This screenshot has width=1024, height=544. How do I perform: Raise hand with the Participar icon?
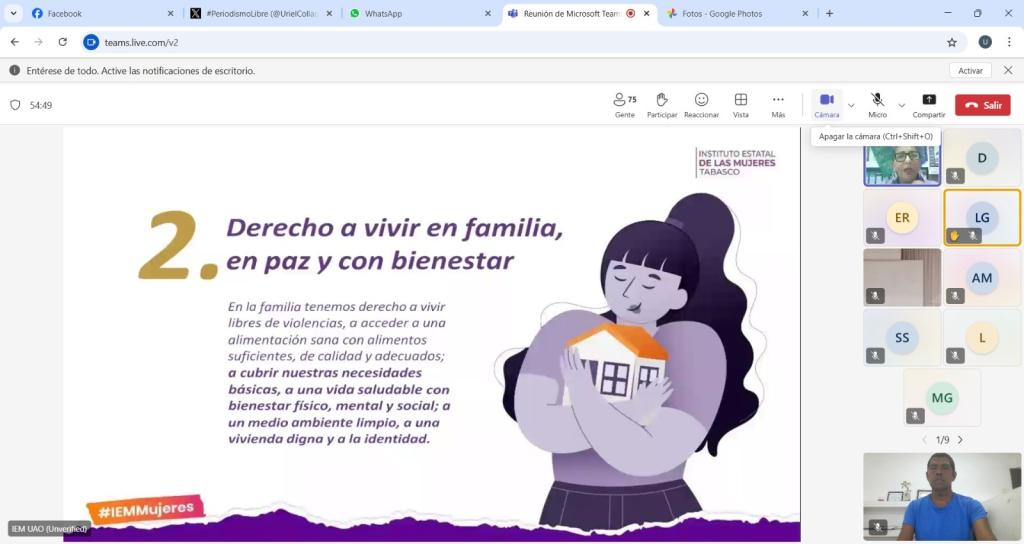coord(661,104)
